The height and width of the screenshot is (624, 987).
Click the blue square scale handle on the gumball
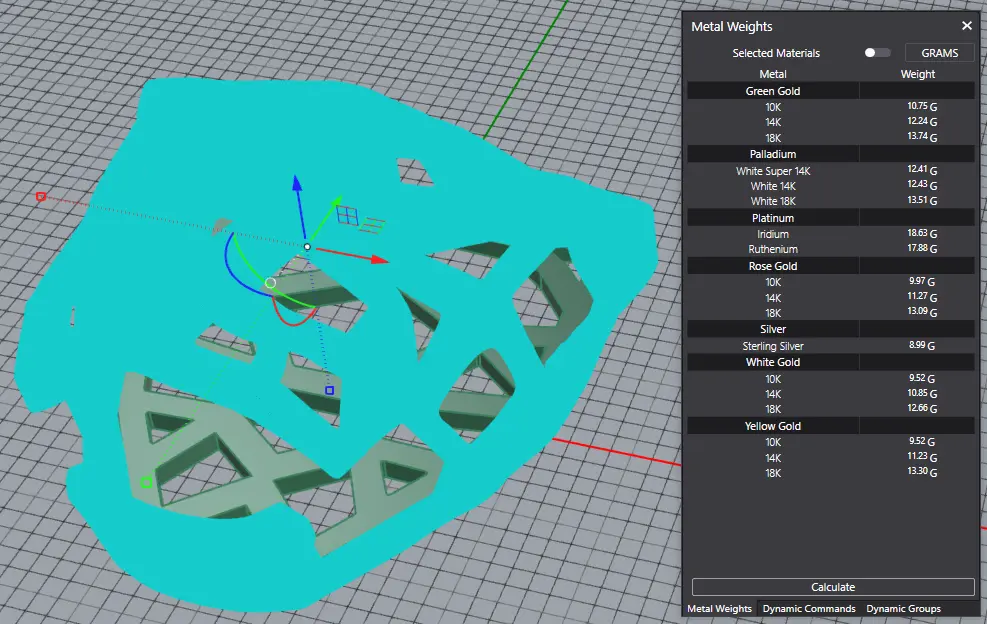[x=329, y=390]
